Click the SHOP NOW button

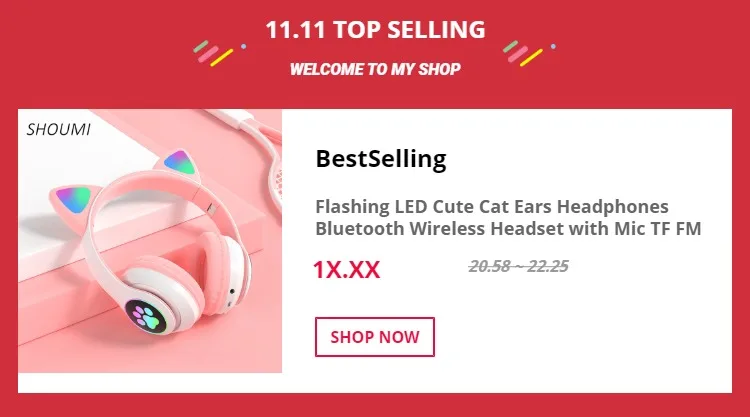coord(375,337)
